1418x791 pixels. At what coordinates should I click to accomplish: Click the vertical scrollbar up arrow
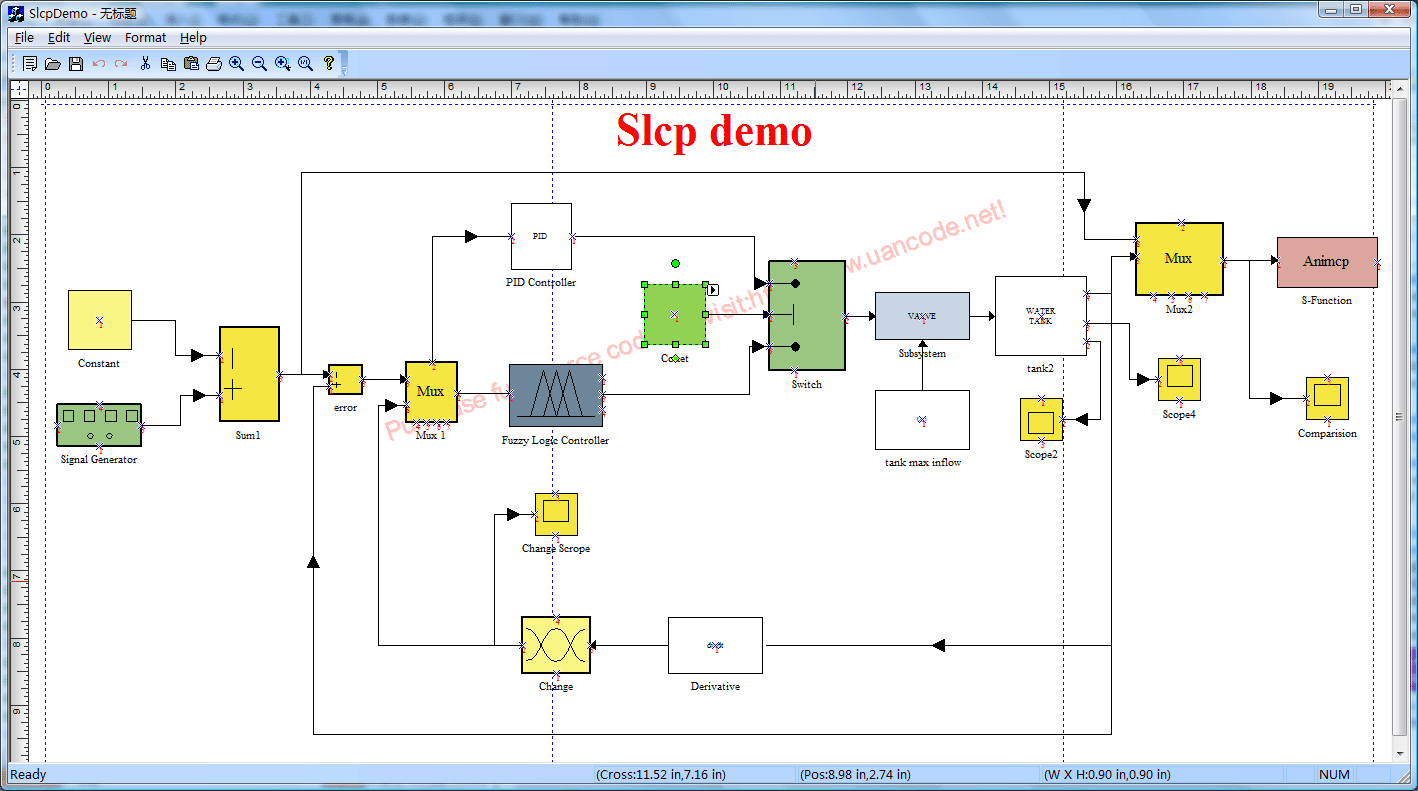click(1399, 88)
